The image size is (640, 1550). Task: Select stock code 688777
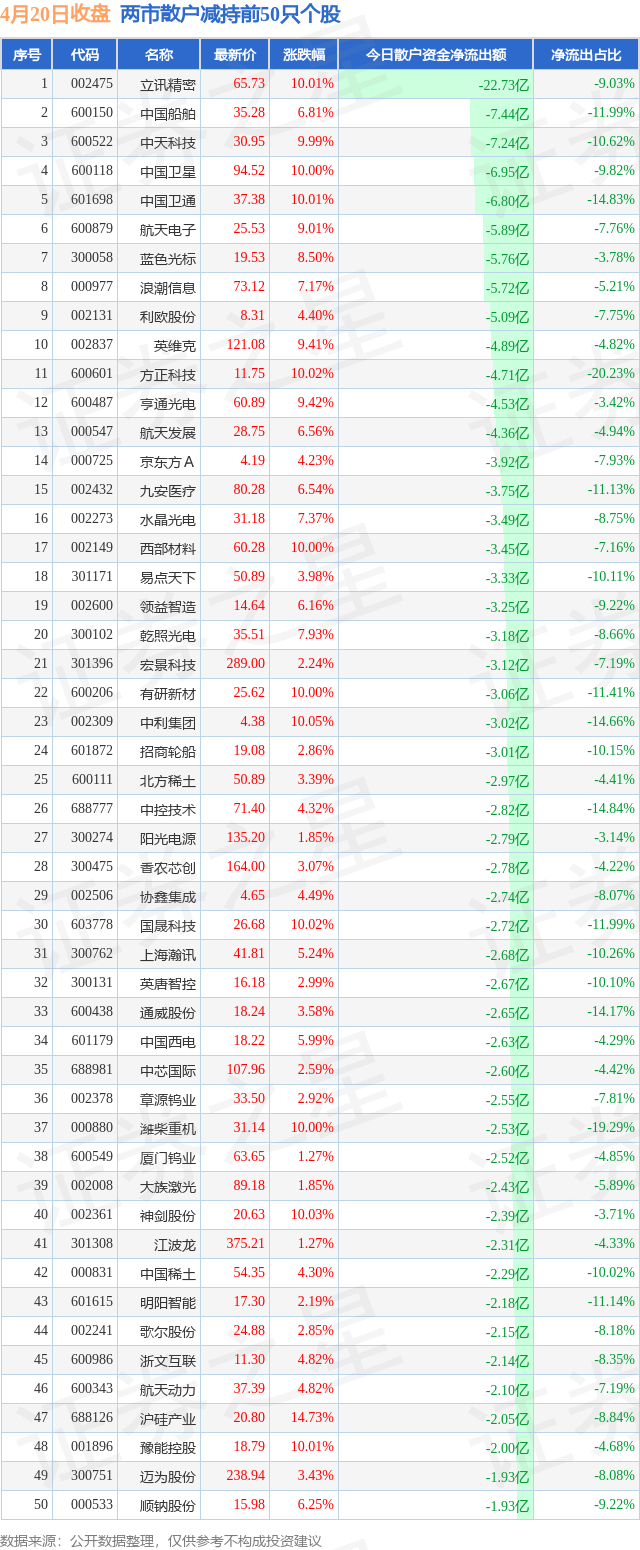coord(92,809)
